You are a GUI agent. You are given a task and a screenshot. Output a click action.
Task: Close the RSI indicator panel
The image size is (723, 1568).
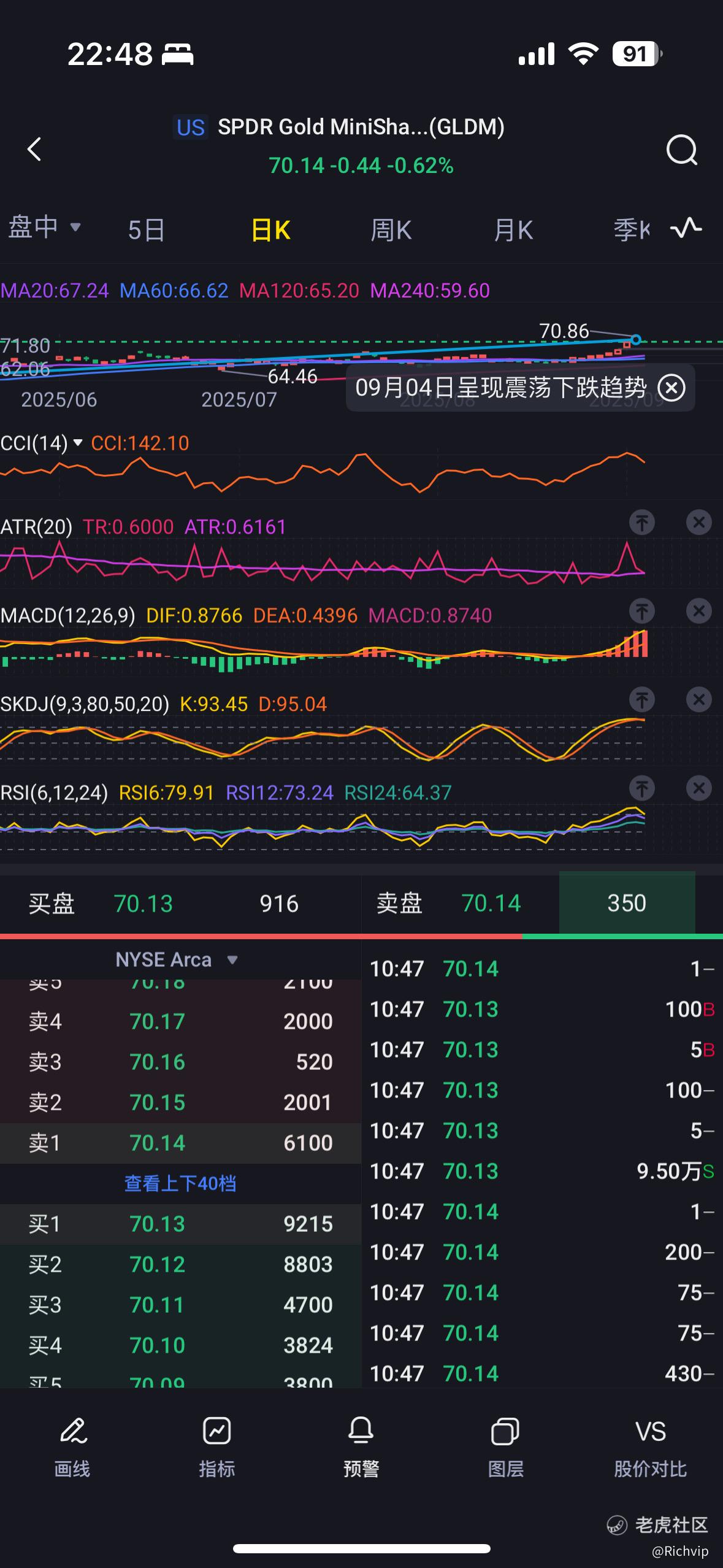point(698,788)
